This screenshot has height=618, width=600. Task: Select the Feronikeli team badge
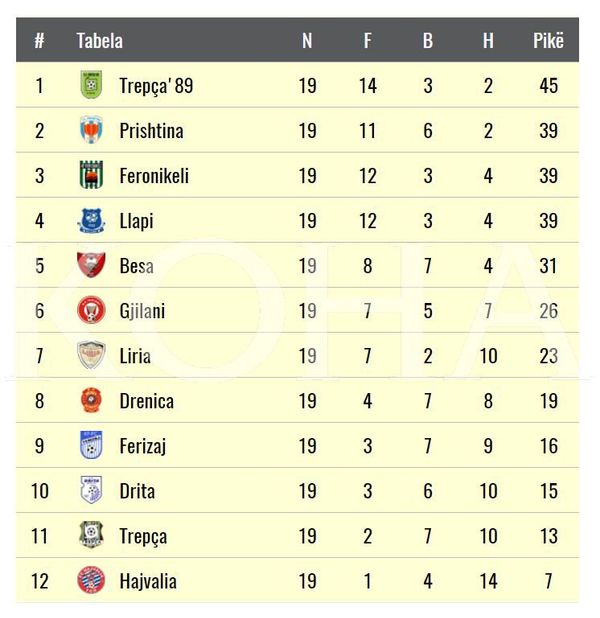(x=91, y=175)
